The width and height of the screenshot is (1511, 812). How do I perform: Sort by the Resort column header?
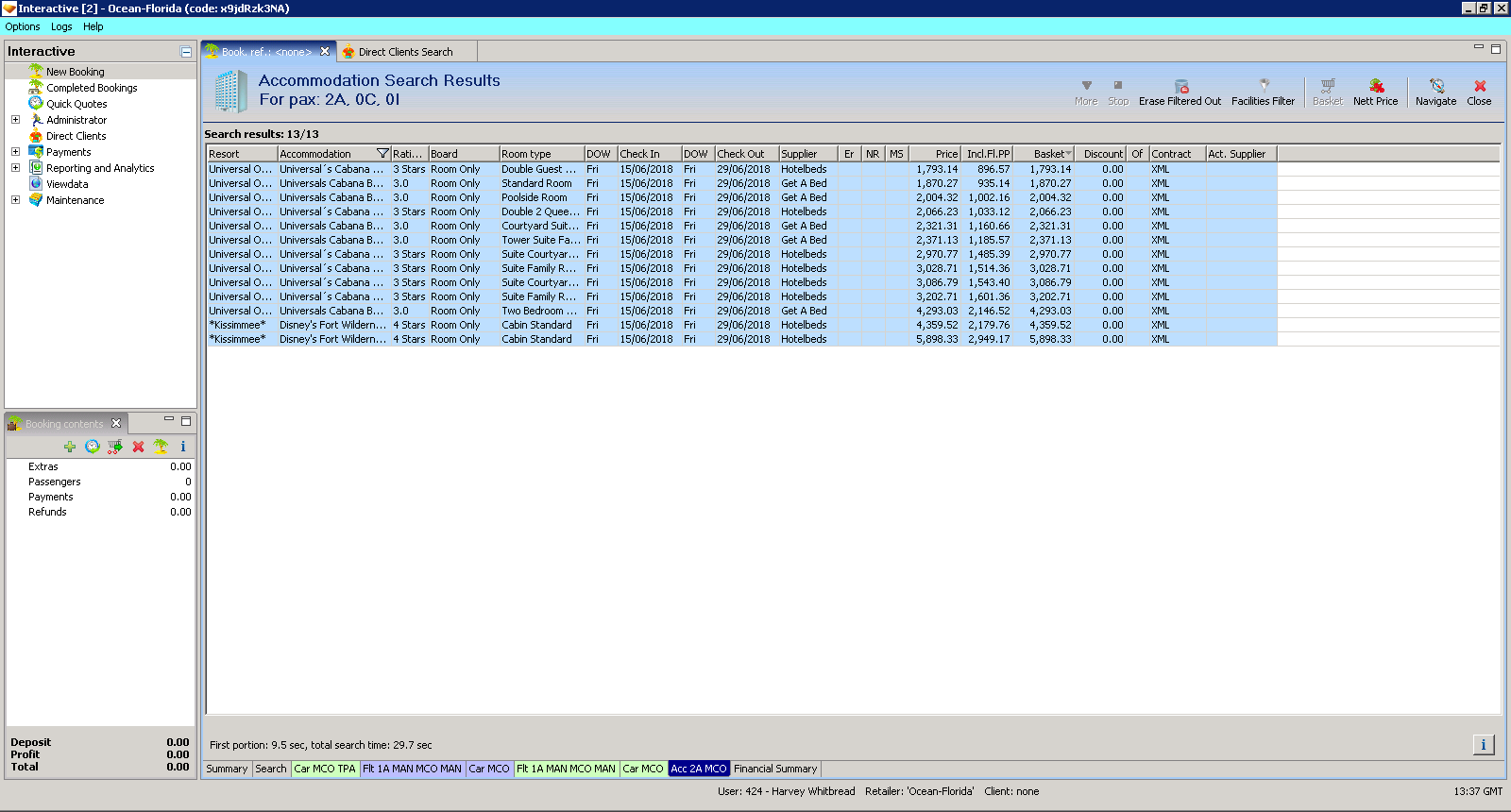coord(242,154)
